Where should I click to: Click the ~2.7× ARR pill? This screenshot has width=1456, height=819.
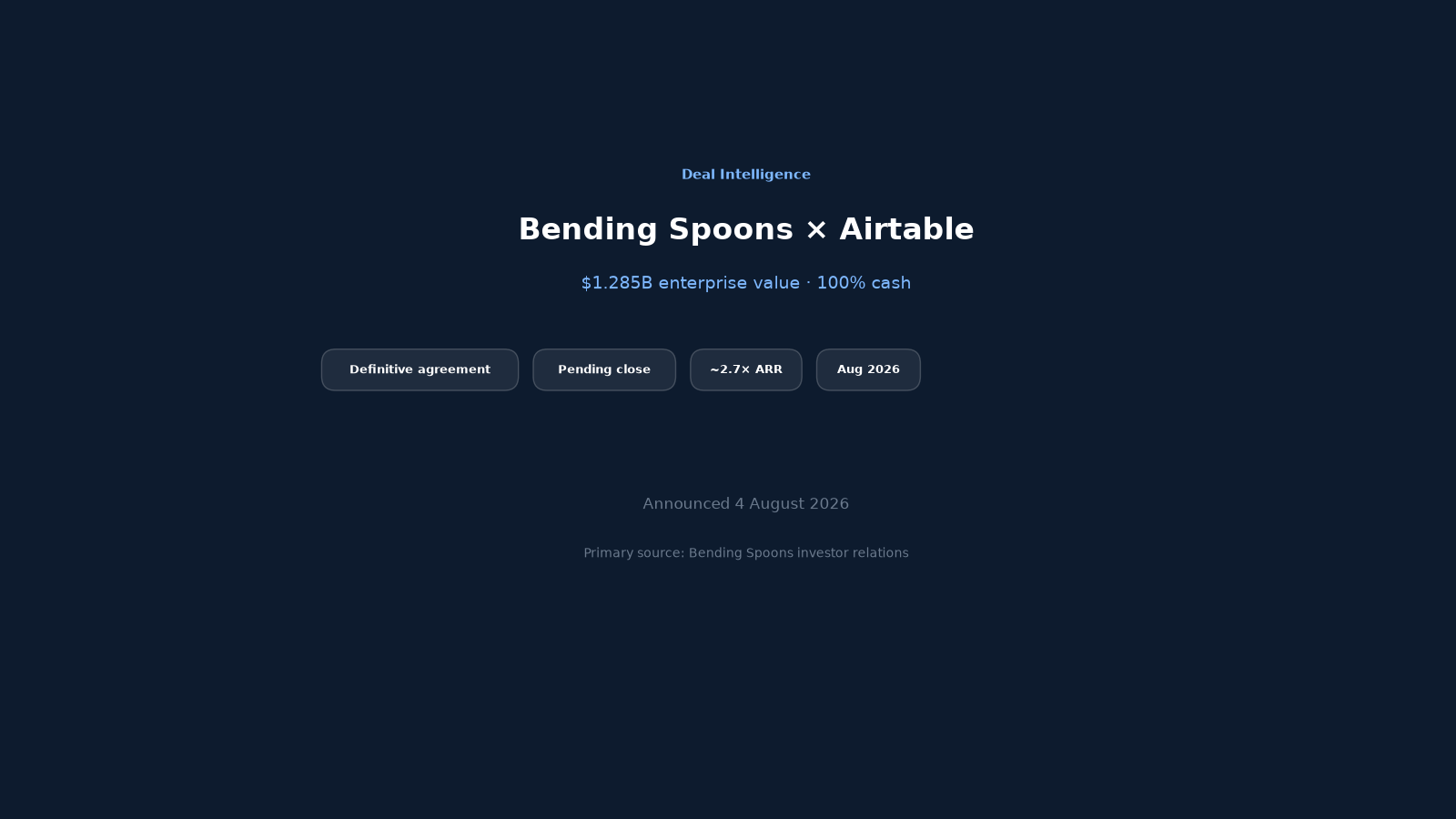point(746,369)
